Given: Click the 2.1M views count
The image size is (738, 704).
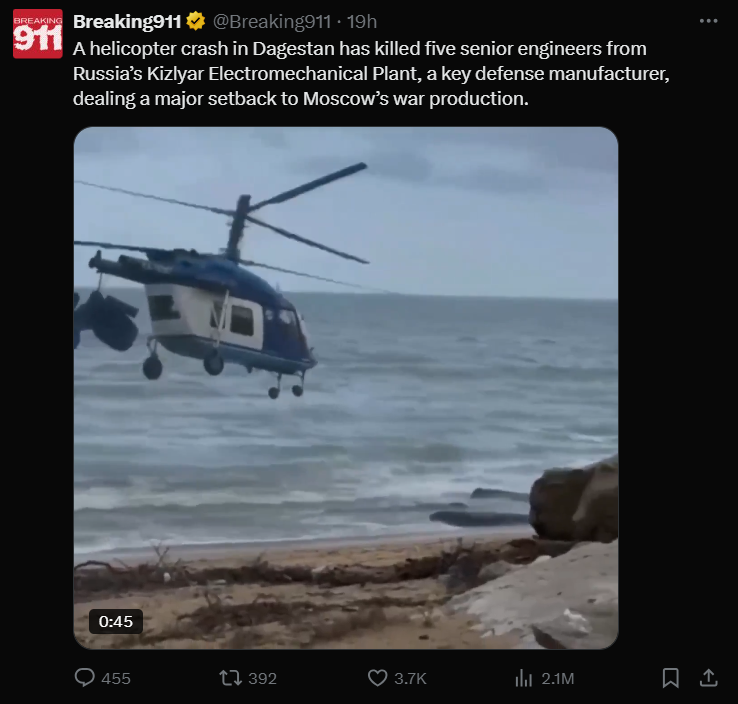Looking at the screenshot, I should click(x=558, y=679).
